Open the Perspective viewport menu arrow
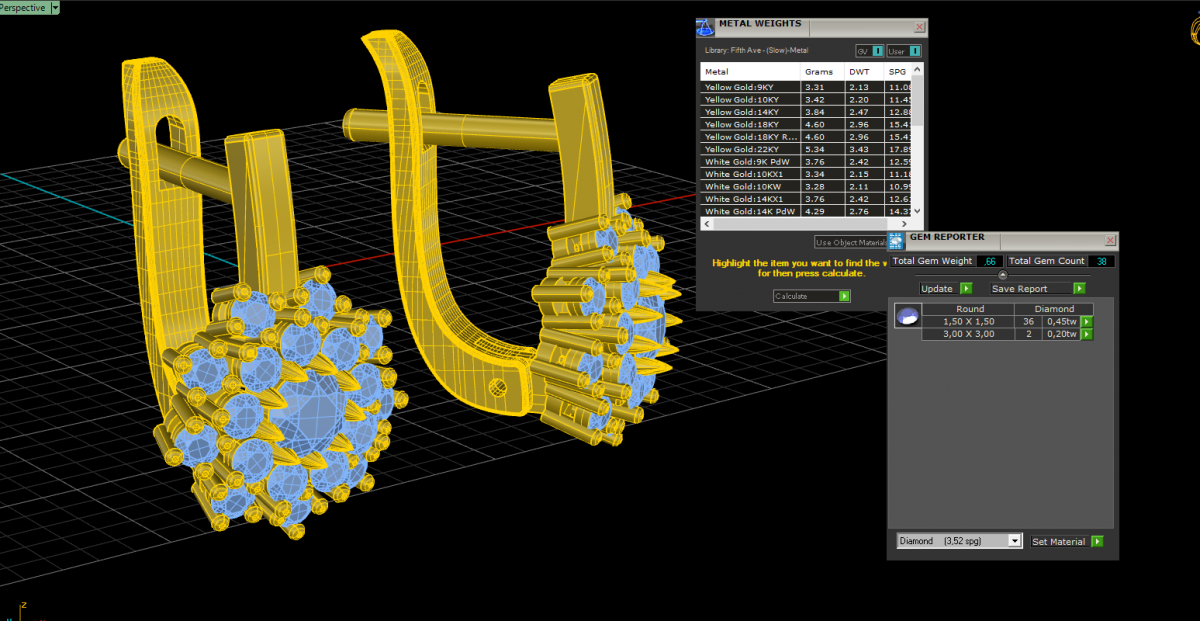 (x=54, y=7)
